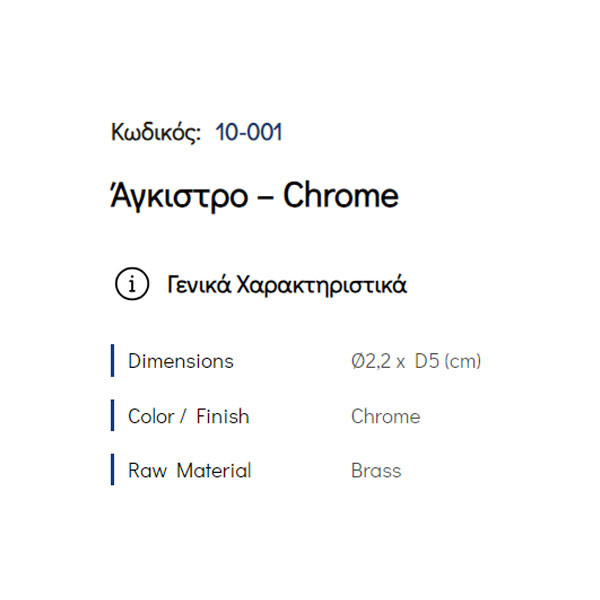
Task: Click the Brass material value
Action: tap(376, 470)
